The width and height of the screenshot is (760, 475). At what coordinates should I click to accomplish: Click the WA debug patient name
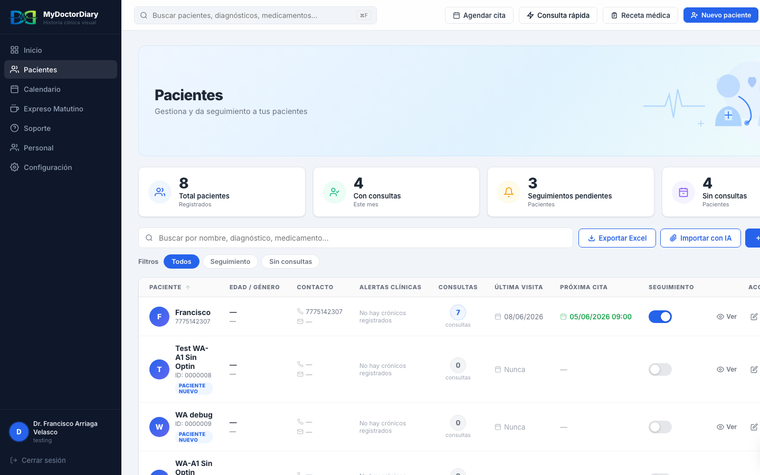coord(193,415)
